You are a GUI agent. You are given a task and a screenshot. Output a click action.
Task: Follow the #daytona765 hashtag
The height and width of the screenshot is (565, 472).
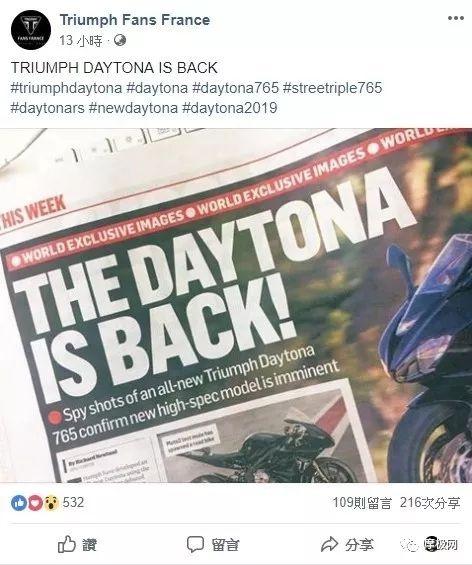coord(235,88)
